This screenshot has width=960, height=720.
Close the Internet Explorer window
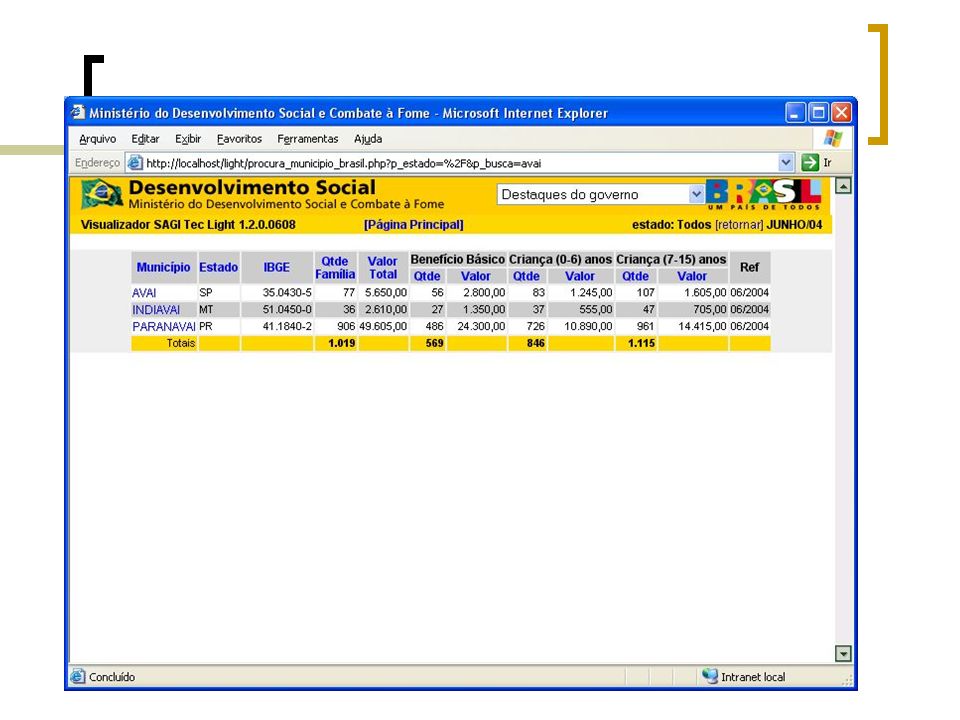pyautogui.click(x=841, y=113)
